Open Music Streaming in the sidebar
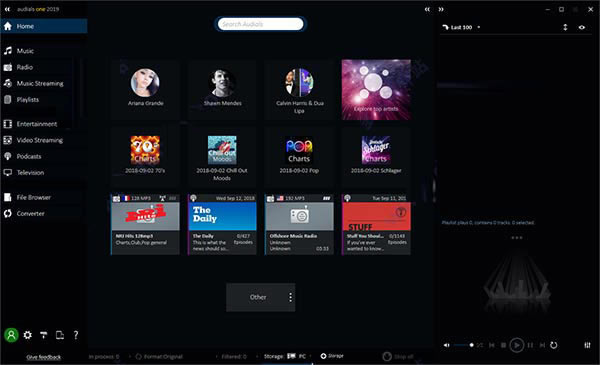 40,83
